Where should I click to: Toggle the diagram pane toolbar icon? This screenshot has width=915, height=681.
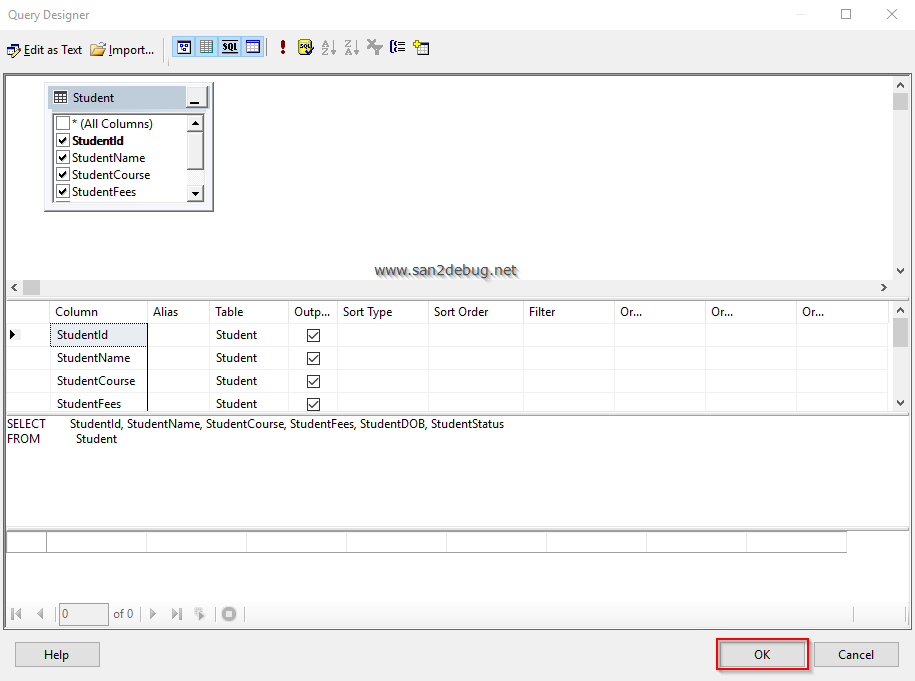click(184, 47)
